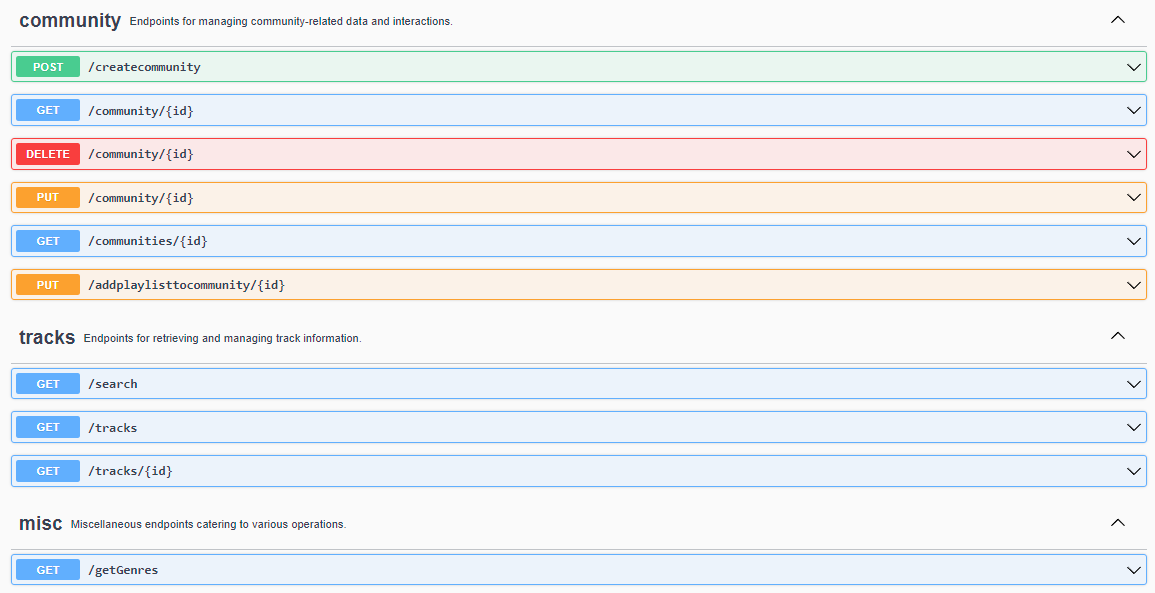Click the tracks tag heading
This screenshot has height=593, width=1155.
point(47,337)
